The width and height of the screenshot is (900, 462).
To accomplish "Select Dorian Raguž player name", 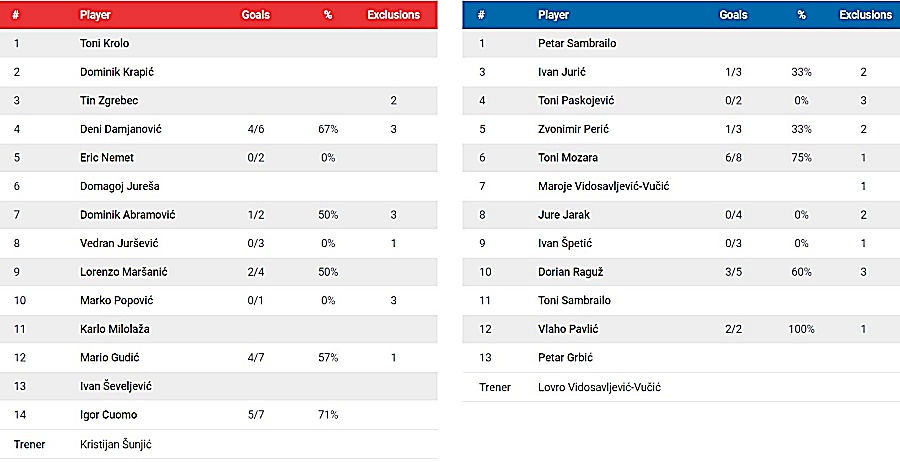I will click(567, 272).
